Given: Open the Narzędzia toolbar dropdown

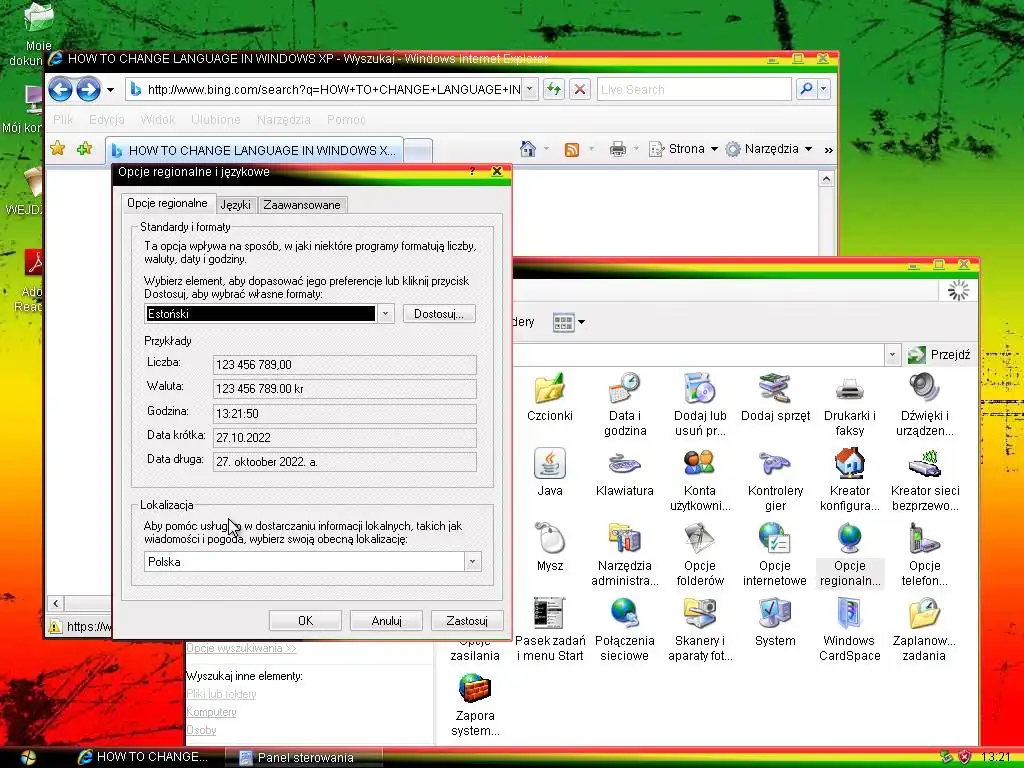Looking at the screenshot, I should [x=769, y=150].
